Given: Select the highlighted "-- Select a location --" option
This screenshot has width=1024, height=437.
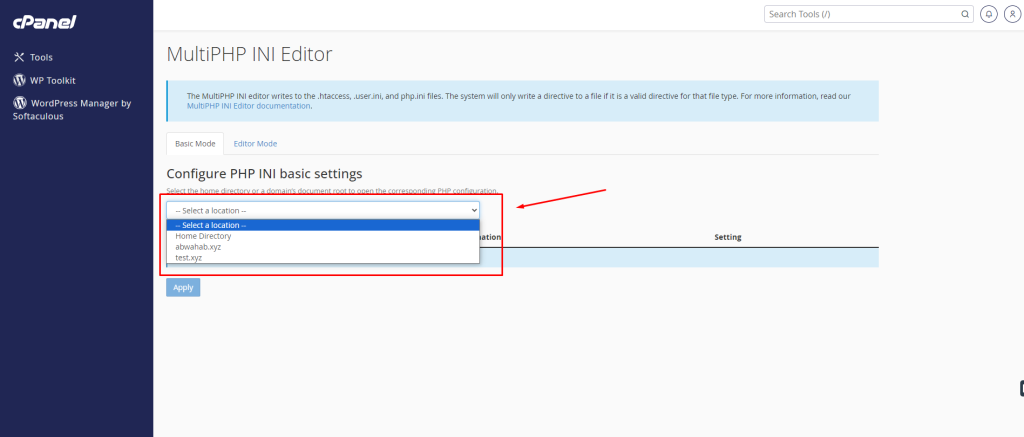Looking at the screenshot, I should 211,225.
